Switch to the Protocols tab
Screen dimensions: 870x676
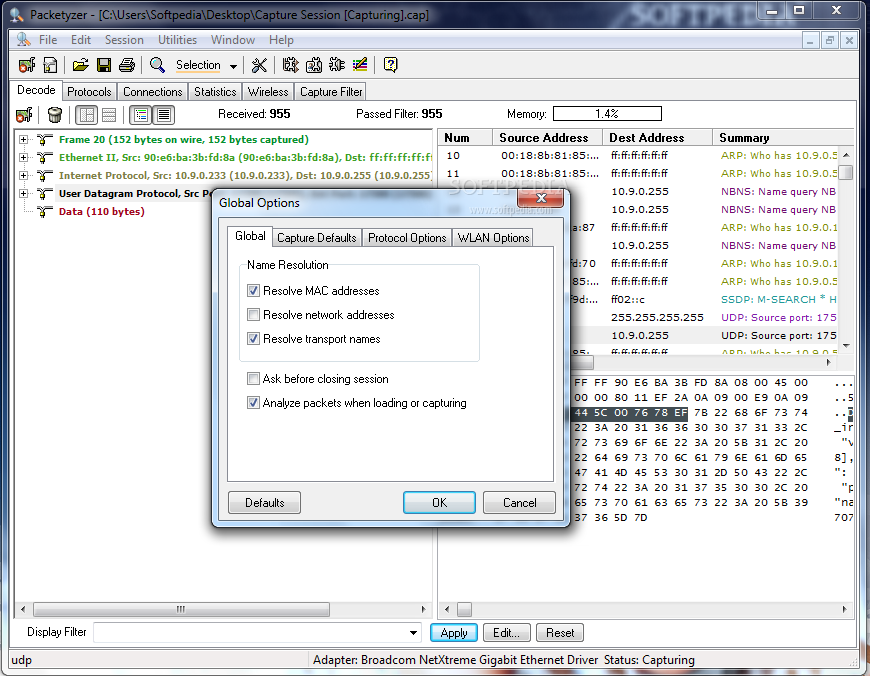coord(89,92)
